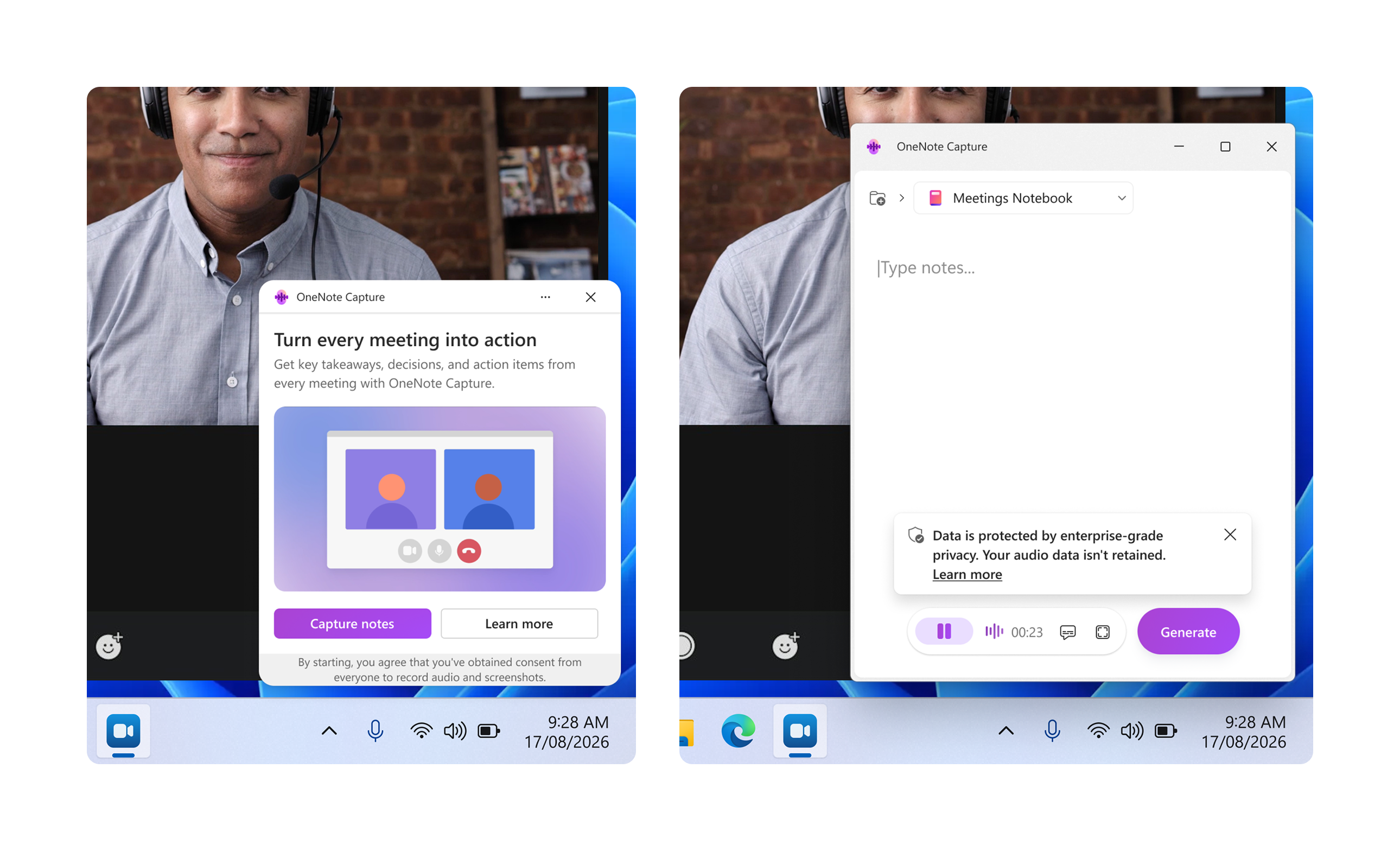Open the three-dot menu in the OneNote Capture popup
The width and height of the screenshot is (1400, 851).
(x=545, y=297)
